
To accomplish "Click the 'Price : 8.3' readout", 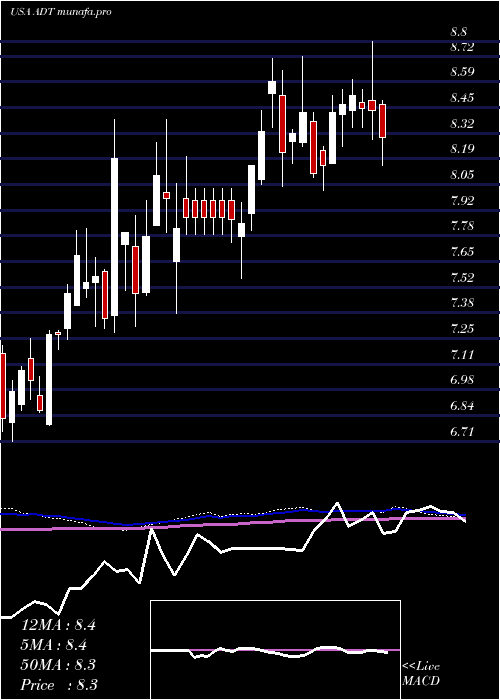I will click(x=59, y=685).
